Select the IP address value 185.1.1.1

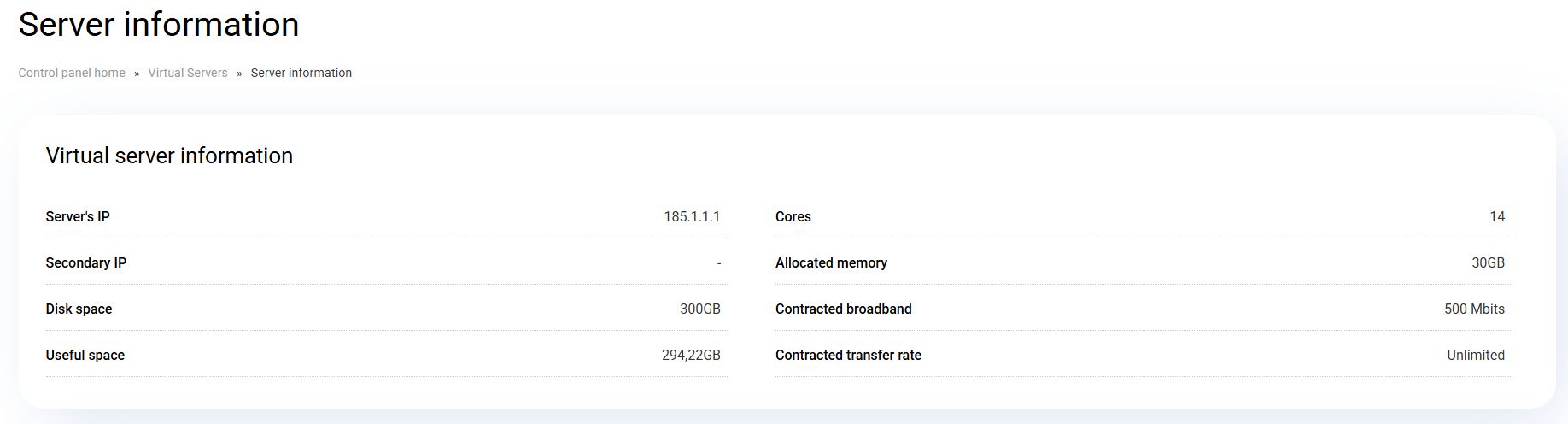pyautogui.click(x=692, y=217)
